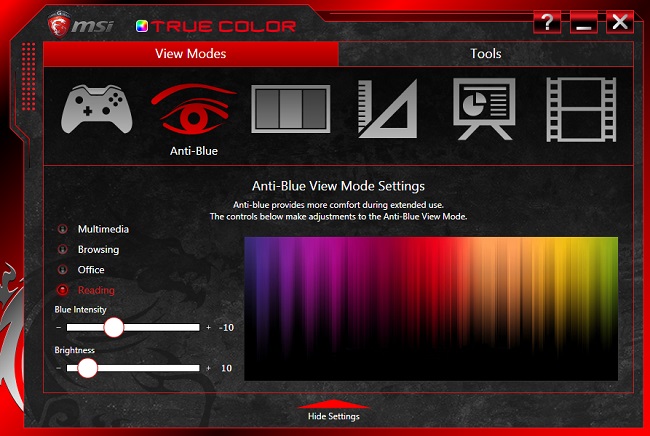Screen dimensions: 650x436
Task: Click the Blue Intensity label
Action: [x=80, y=310]
